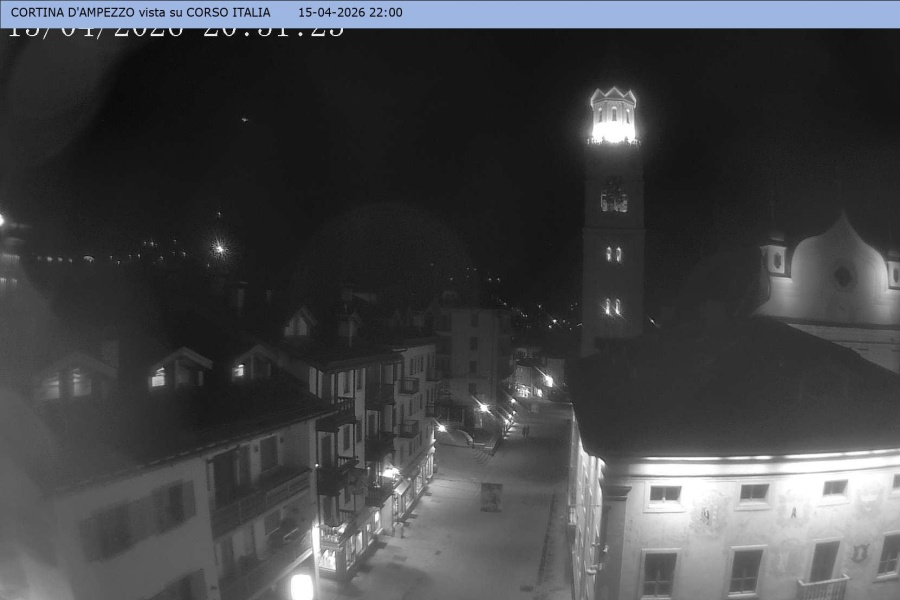900x600 pixels.
Task: Click the 15-04-2026 22:00 date label
Action: coord(350,13)
